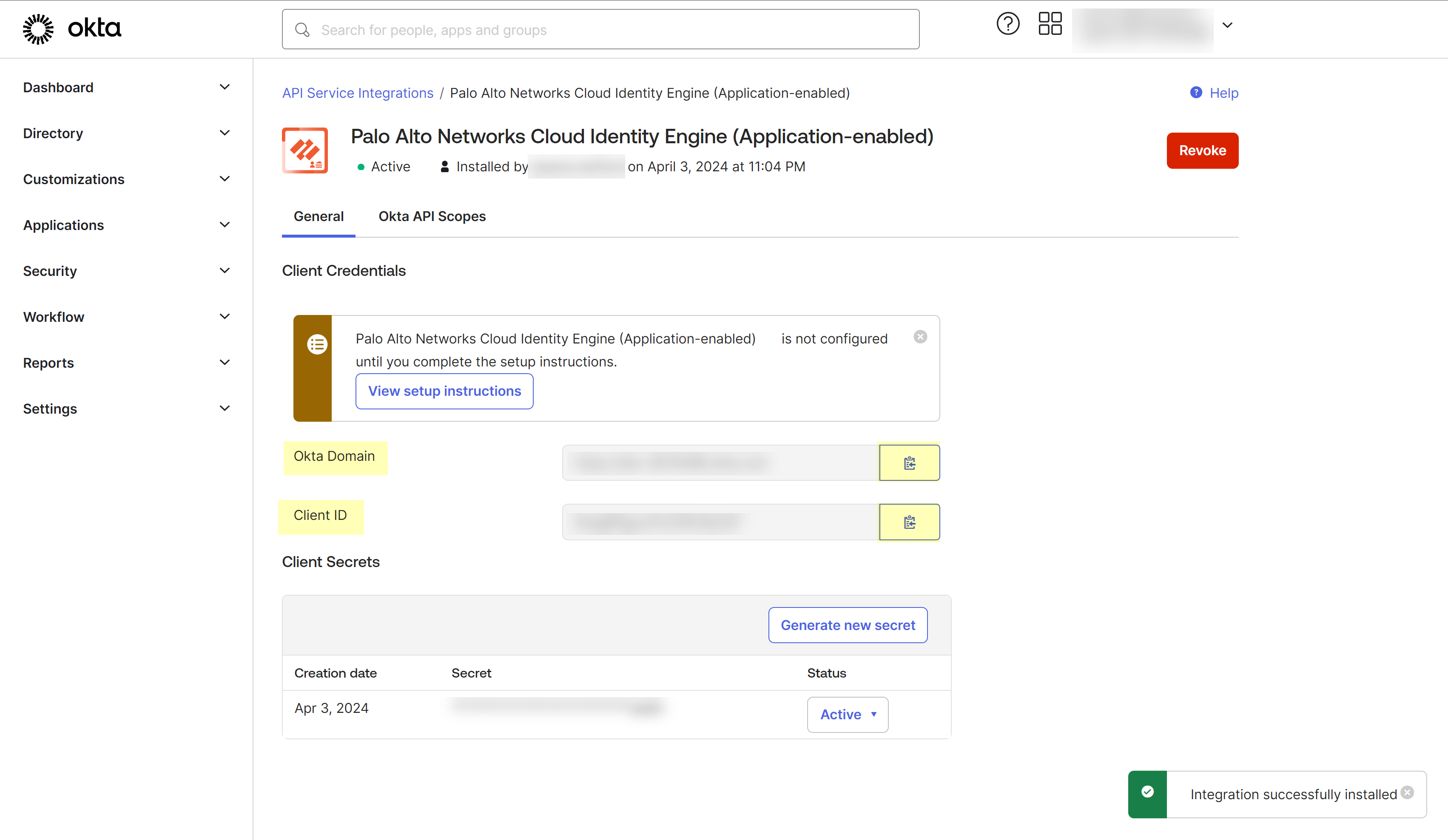Viewport: 1448px width, 840px height.
Task: Navigate to API Service Integrations breadcrumb link
Action: [x=357, y=93]
